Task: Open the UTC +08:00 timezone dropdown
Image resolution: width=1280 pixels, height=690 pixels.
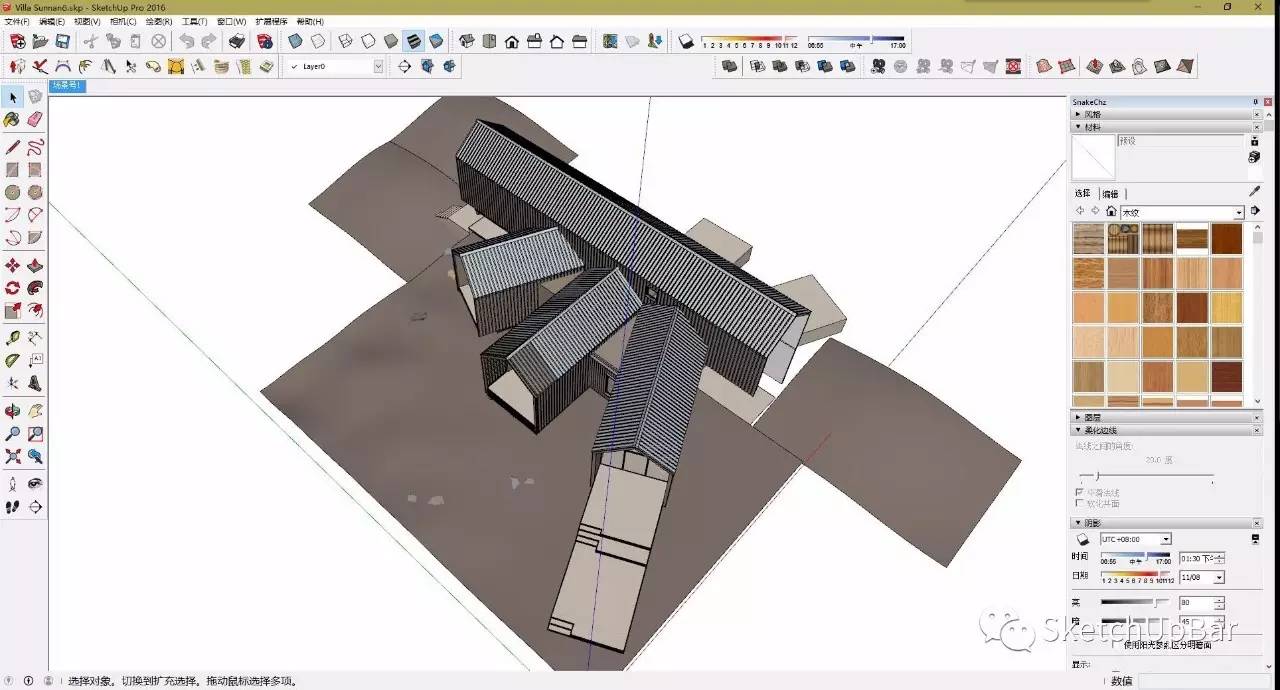Action: point(1166,539)
